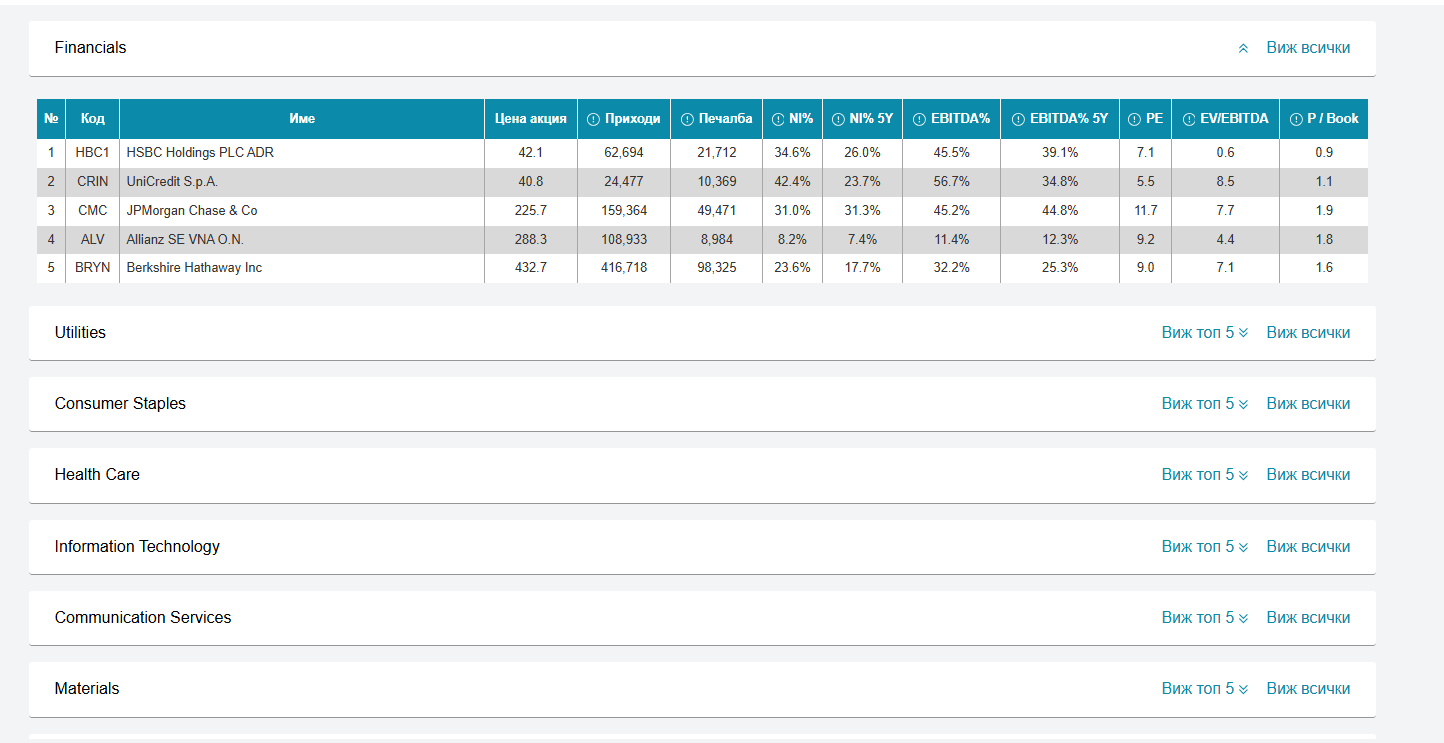Click info icon beside EBITDA% header
Viewport: 1444px width, 743px height.
(919, 119)
